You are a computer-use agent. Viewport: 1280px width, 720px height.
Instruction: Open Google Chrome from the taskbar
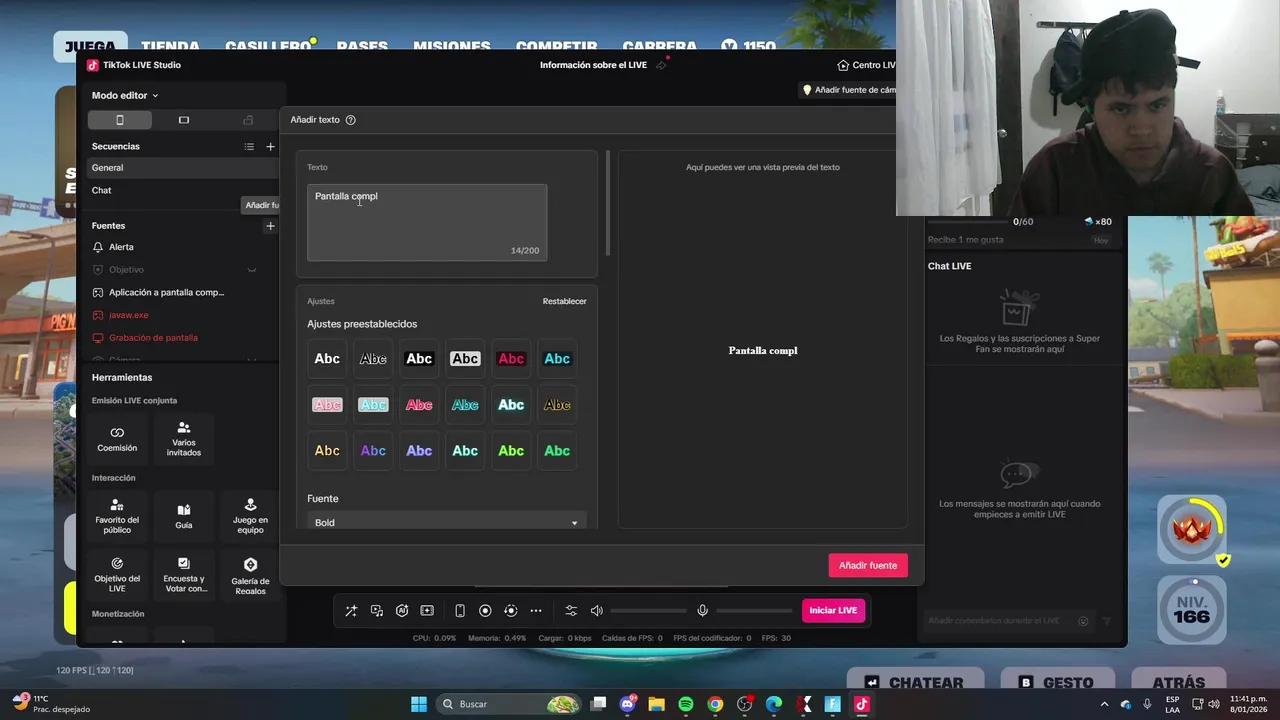pyautogui.click(x=715, y=704)
